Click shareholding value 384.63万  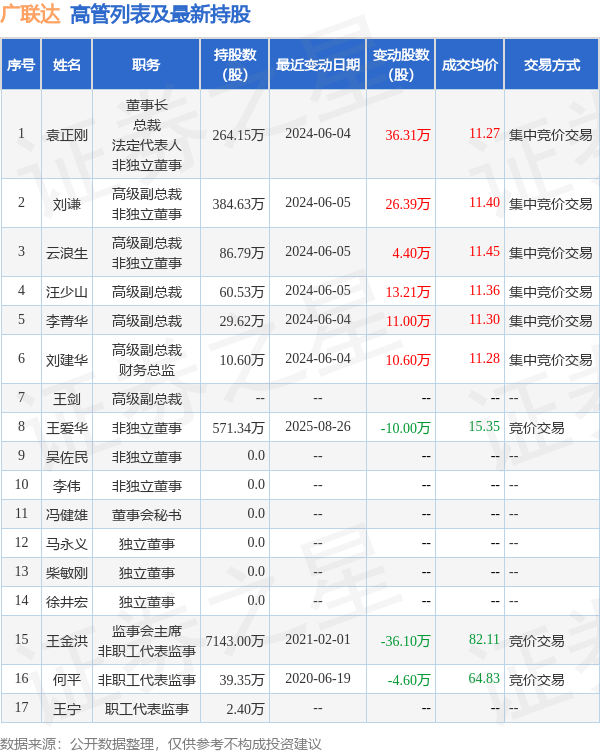(238, 204)
